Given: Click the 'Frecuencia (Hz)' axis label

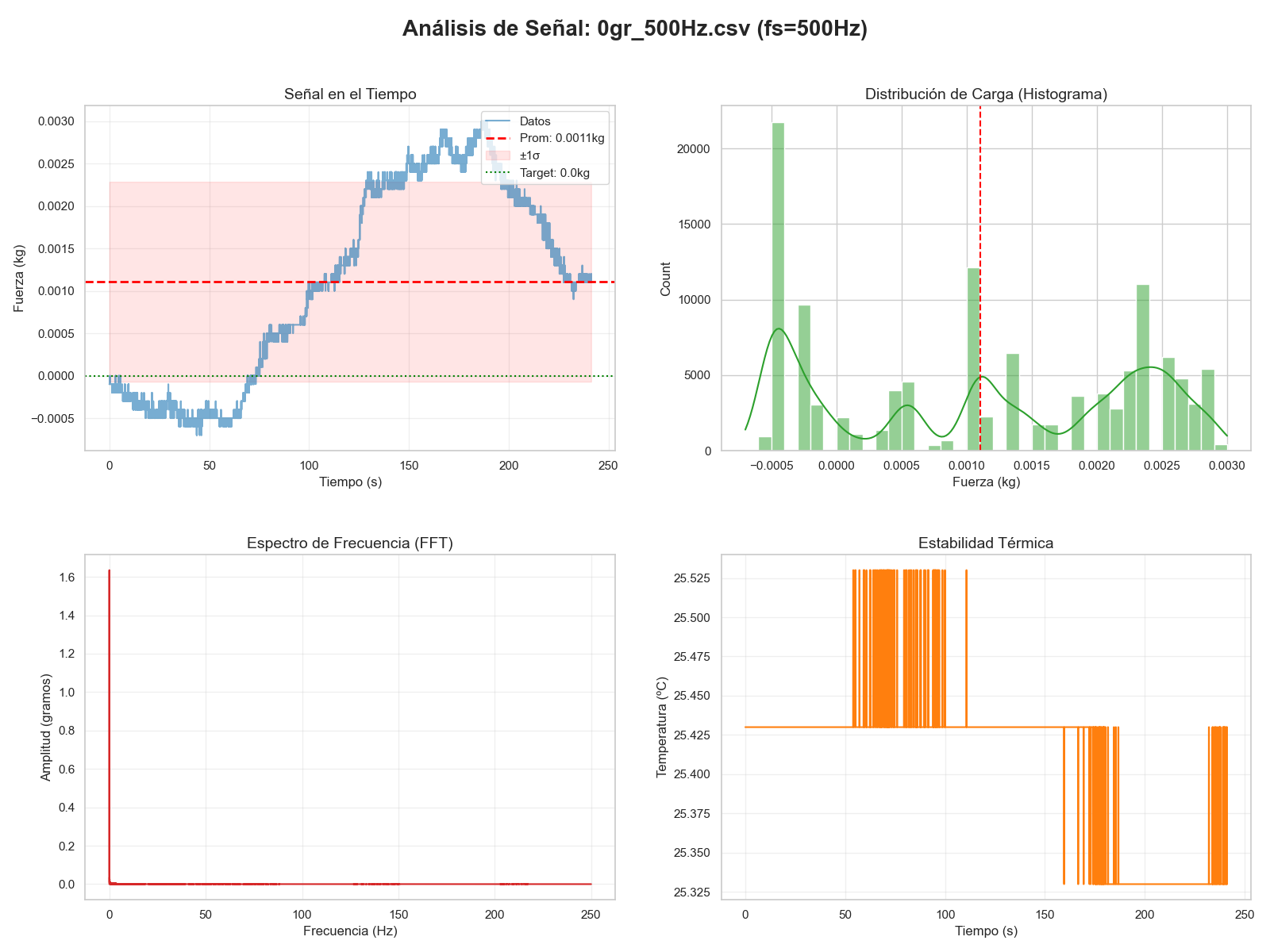Looking at the screenshot, I should 350,931.
